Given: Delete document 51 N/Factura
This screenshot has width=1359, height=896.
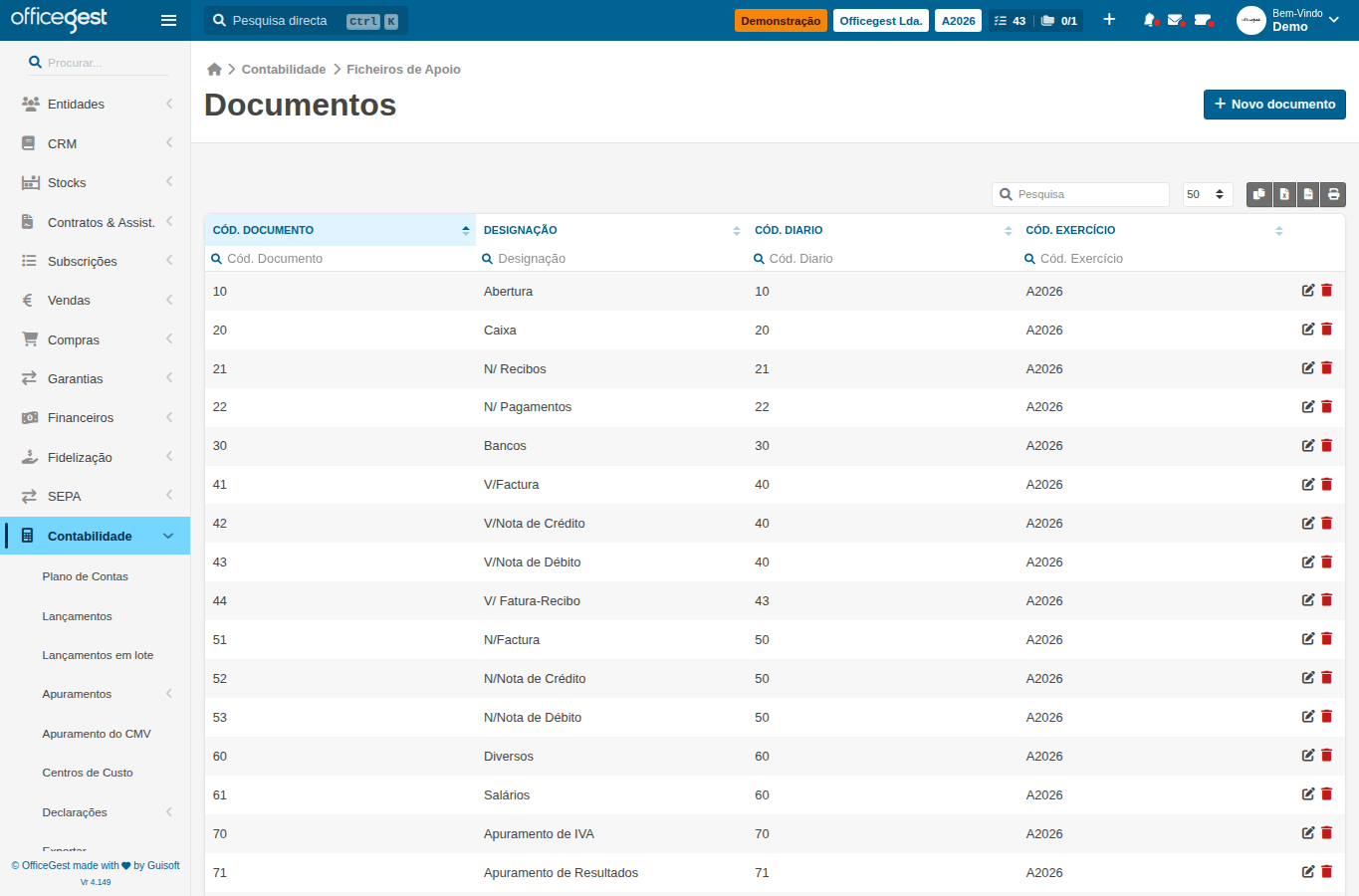Looking at the screenshot, I should (1326, 639).
